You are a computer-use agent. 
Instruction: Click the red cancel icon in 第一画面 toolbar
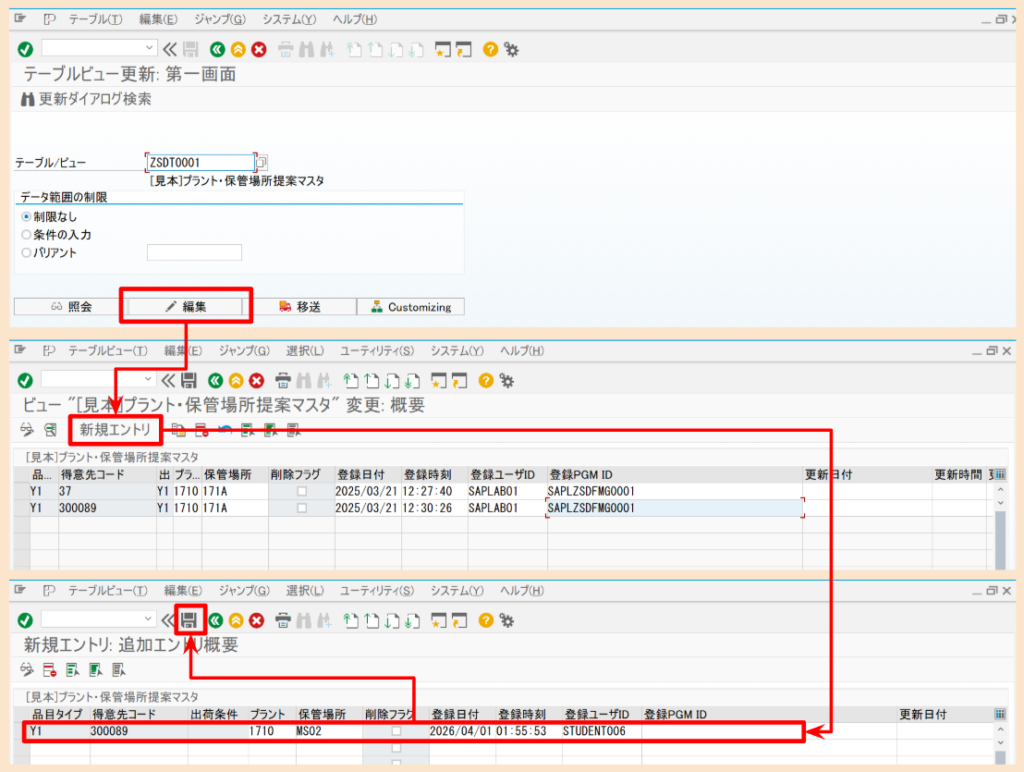[258, 48]
